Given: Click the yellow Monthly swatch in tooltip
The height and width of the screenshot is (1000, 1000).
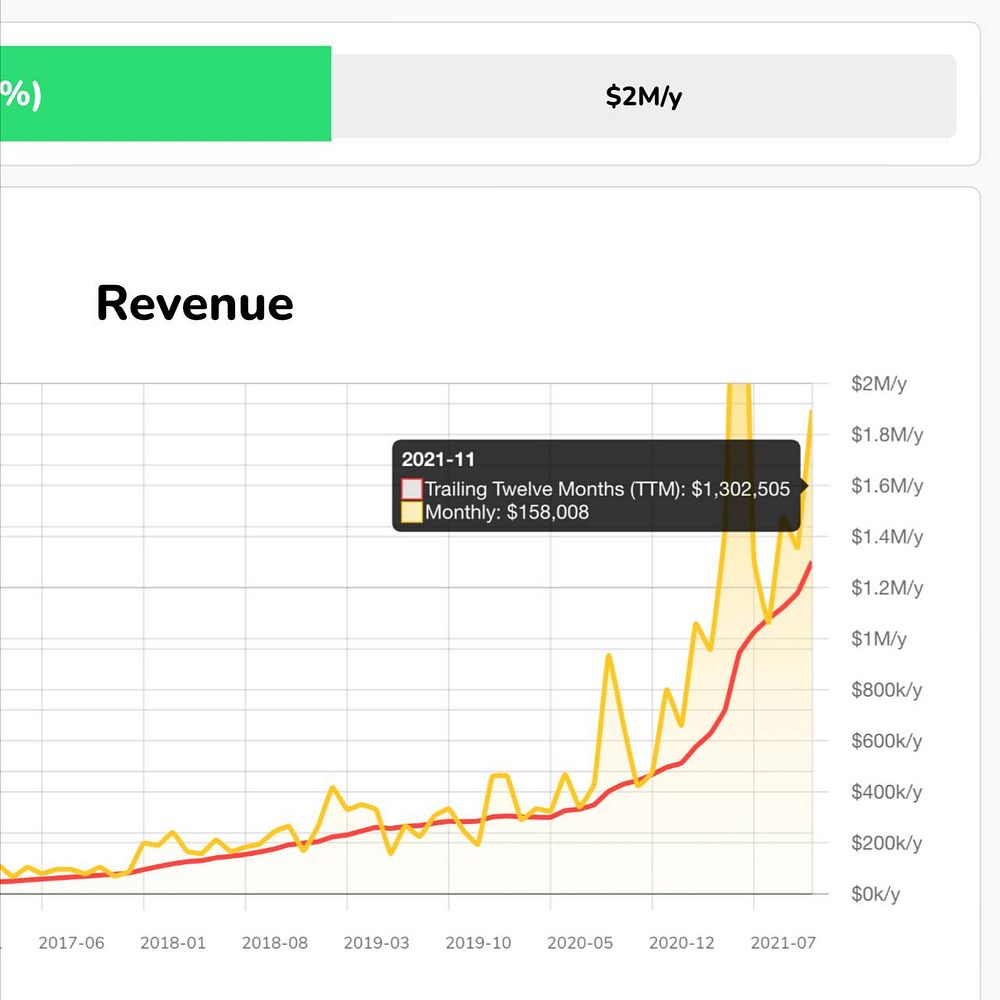Looking at the screenshot, I should 412,513.
